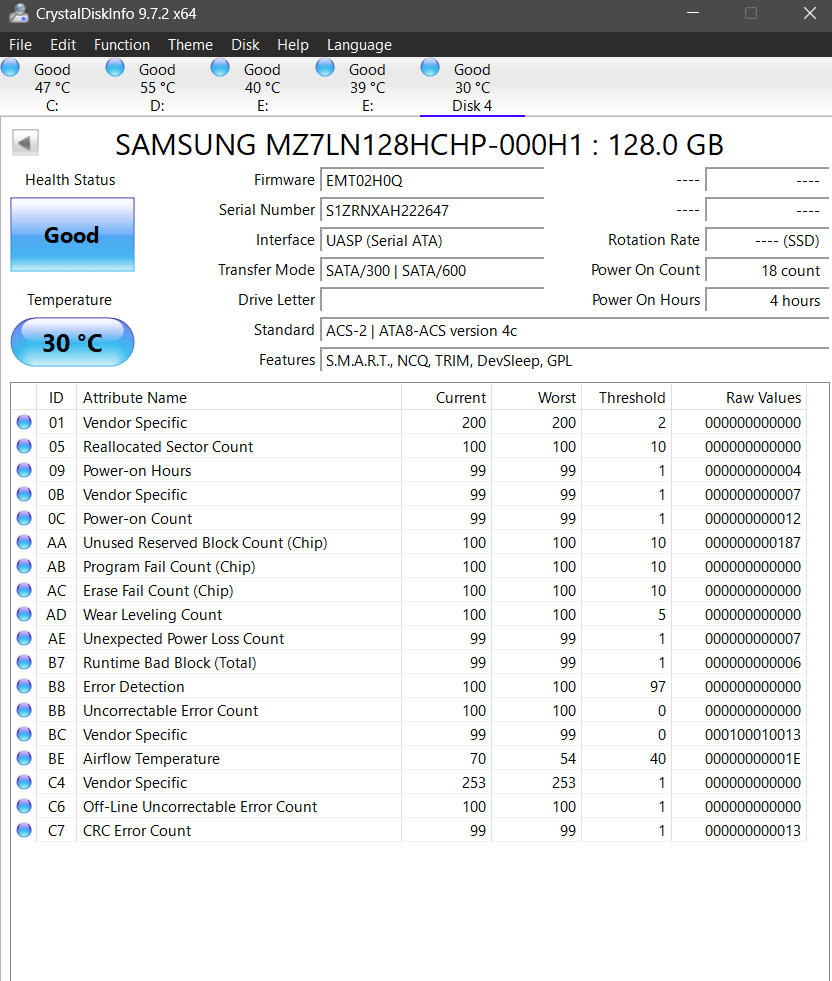
Task: Select the 'Wear Leveling Count' attribute text
Action: click(x=153, y=615)
